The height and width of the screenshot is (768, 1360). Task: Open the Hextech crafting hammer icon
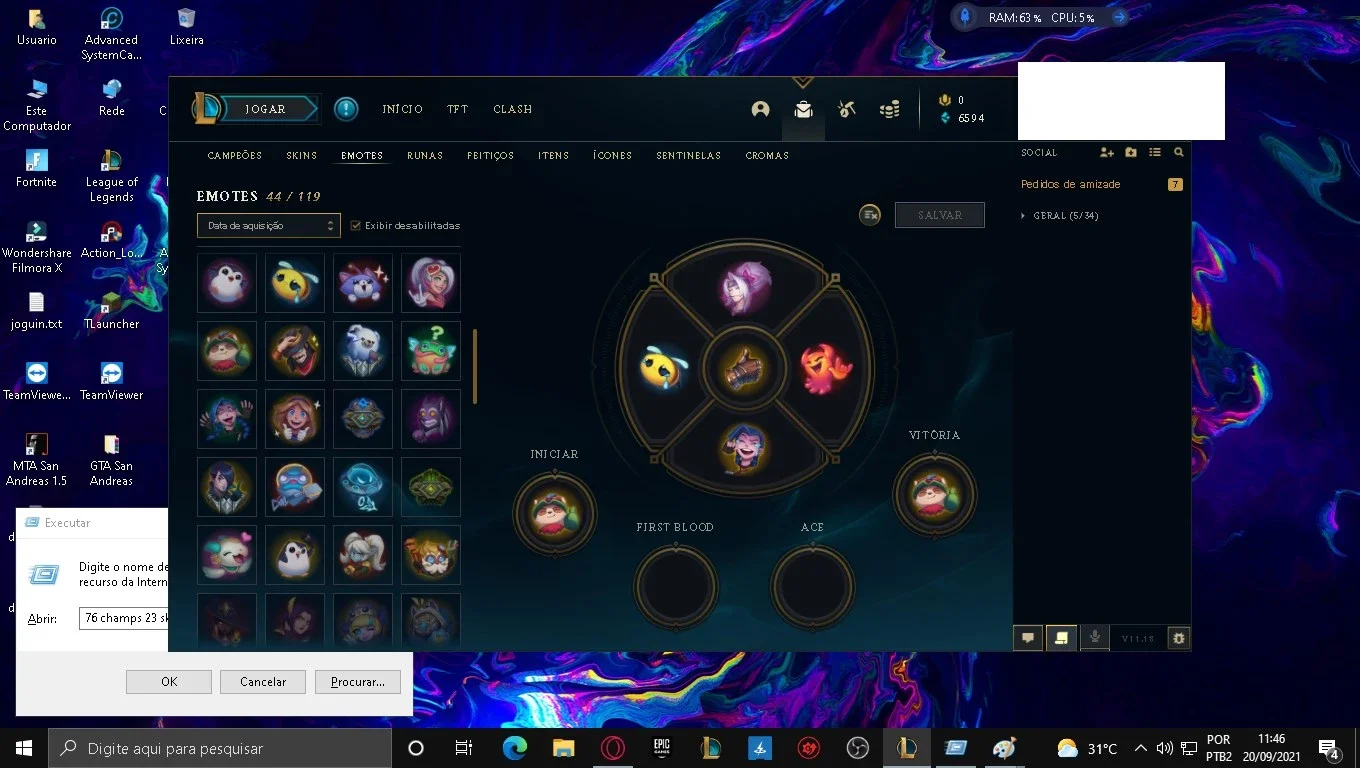click(847, 109)
